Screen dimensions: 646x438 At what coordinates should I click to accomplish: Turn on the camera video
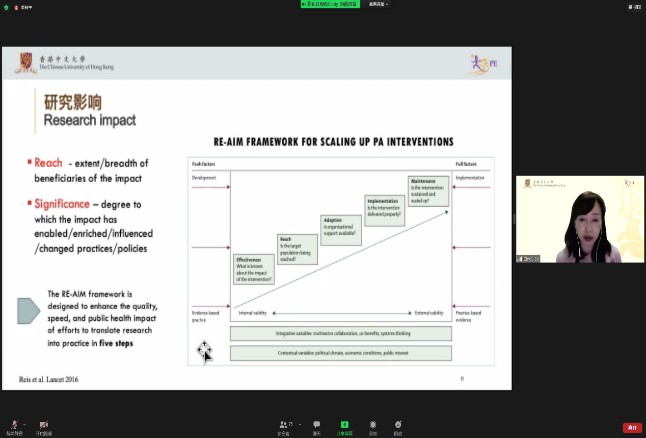[43, 425]
